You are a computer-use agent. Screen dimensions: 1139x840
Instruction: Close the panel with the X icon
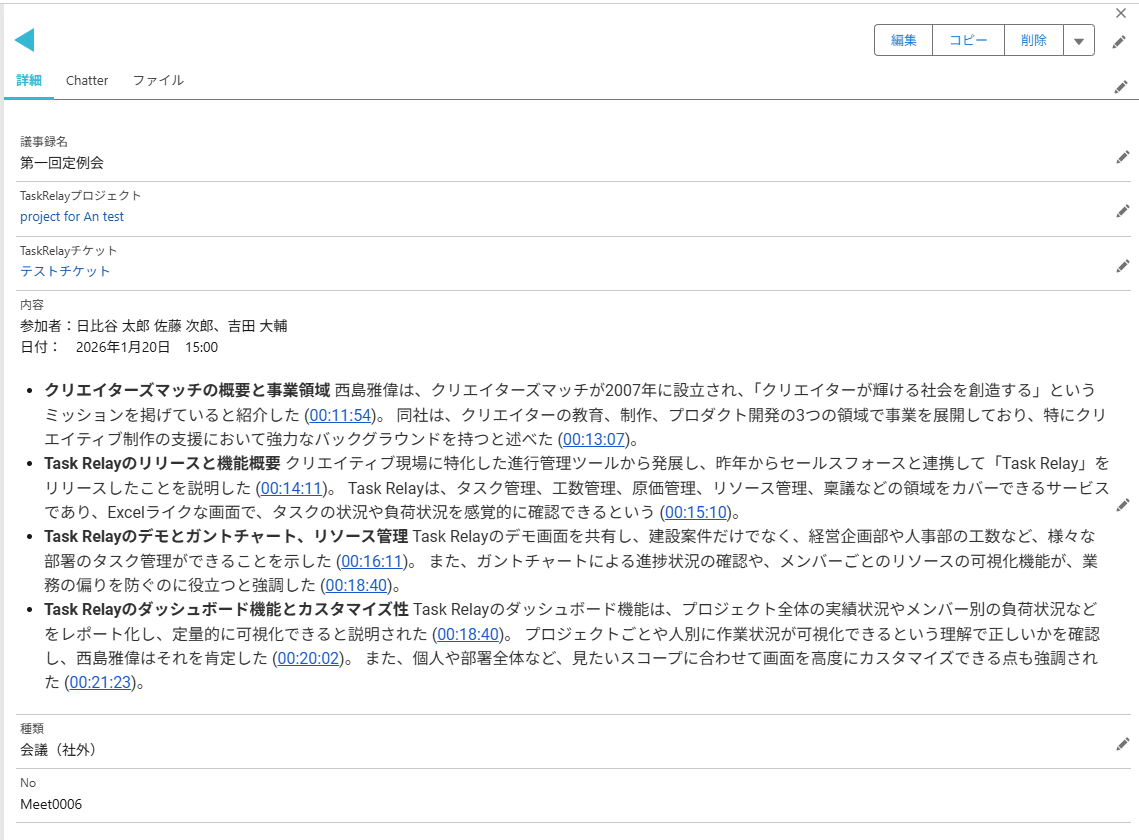[x=1121, y=13]
